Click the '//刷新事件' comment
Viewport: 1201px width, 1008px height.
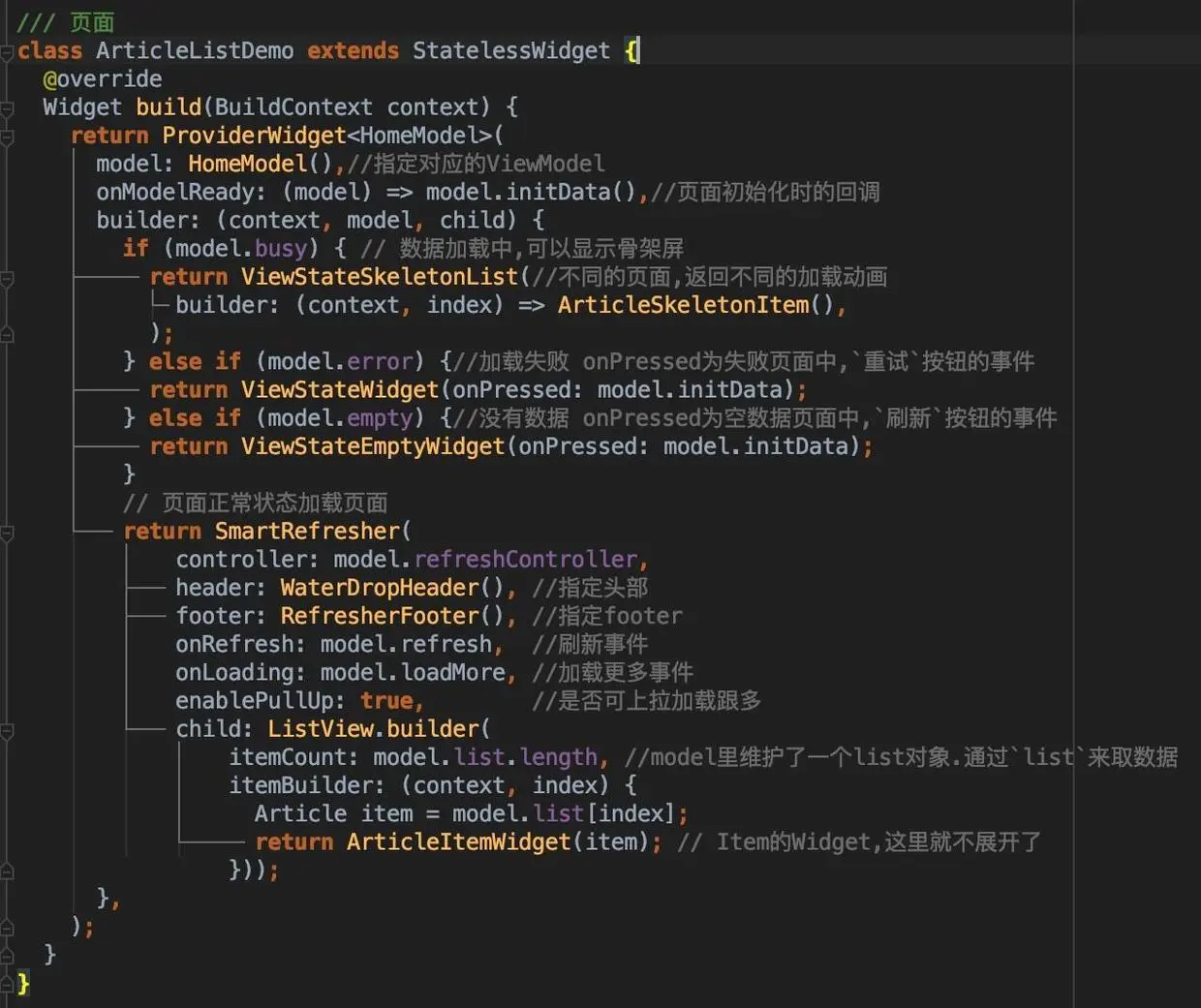click(x=590, y=644)
